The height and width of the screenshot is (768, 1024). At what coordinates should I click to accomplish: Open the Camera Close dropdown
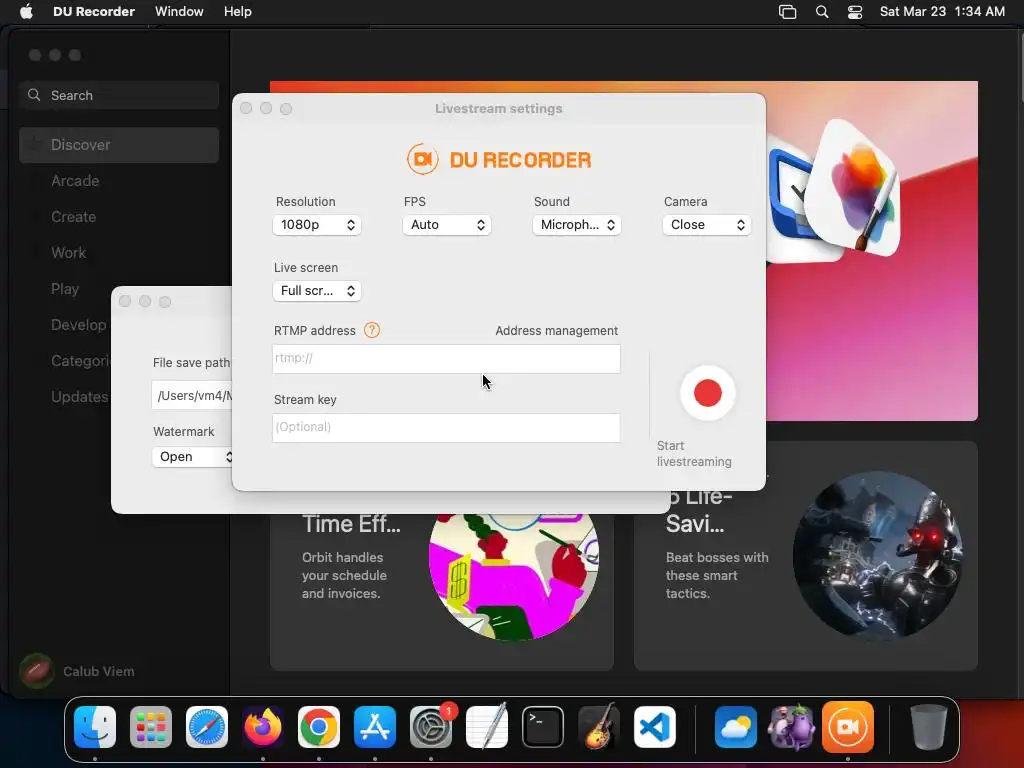coord(707,225)
